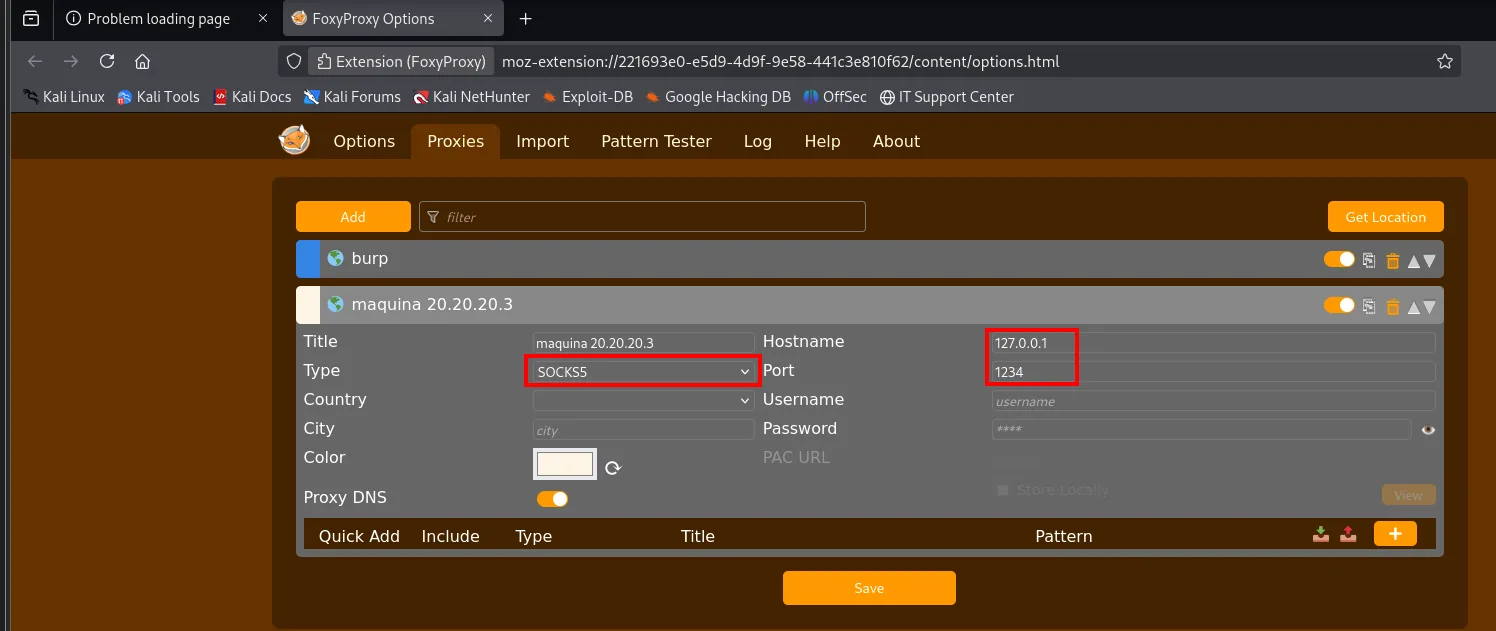This screenshot has width=1496, height=631.
Task: Go to browser home page
Action: [x=142, y=61]
